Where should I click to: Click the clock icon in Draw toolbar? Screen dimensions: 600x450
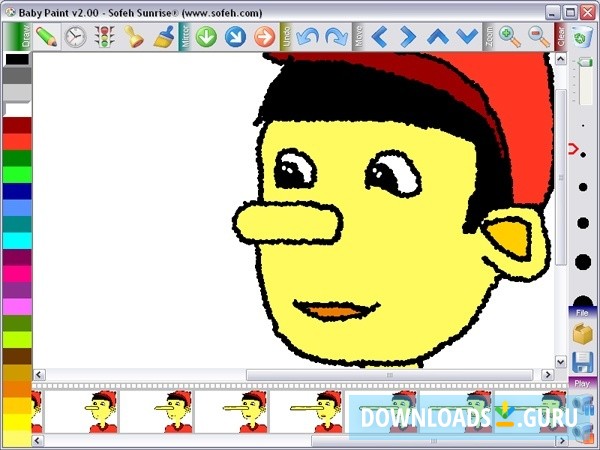tap(75, 37)
